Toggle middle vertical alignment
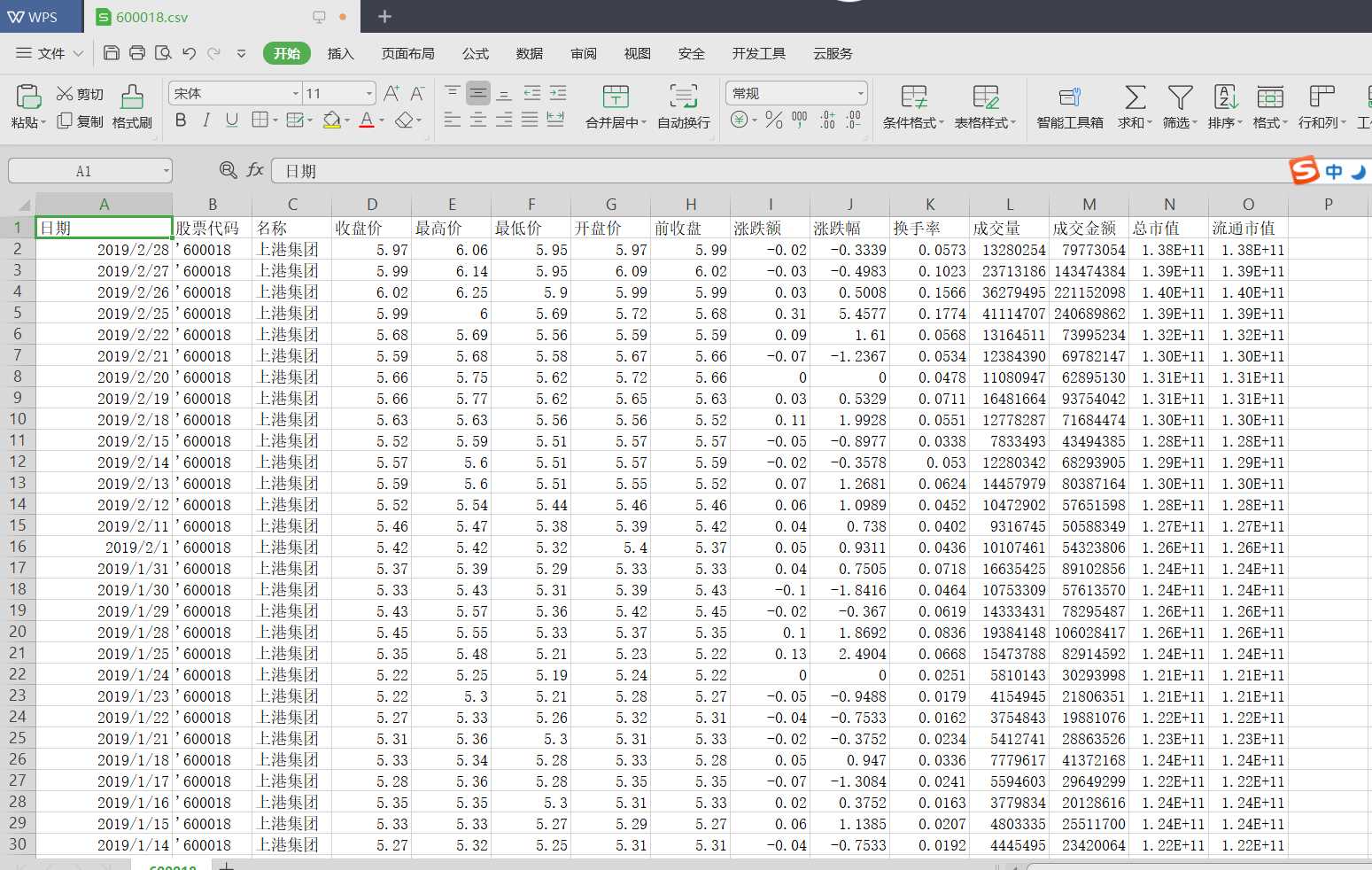Viewport: 1372px width, 870px height. tap(478, 93)
